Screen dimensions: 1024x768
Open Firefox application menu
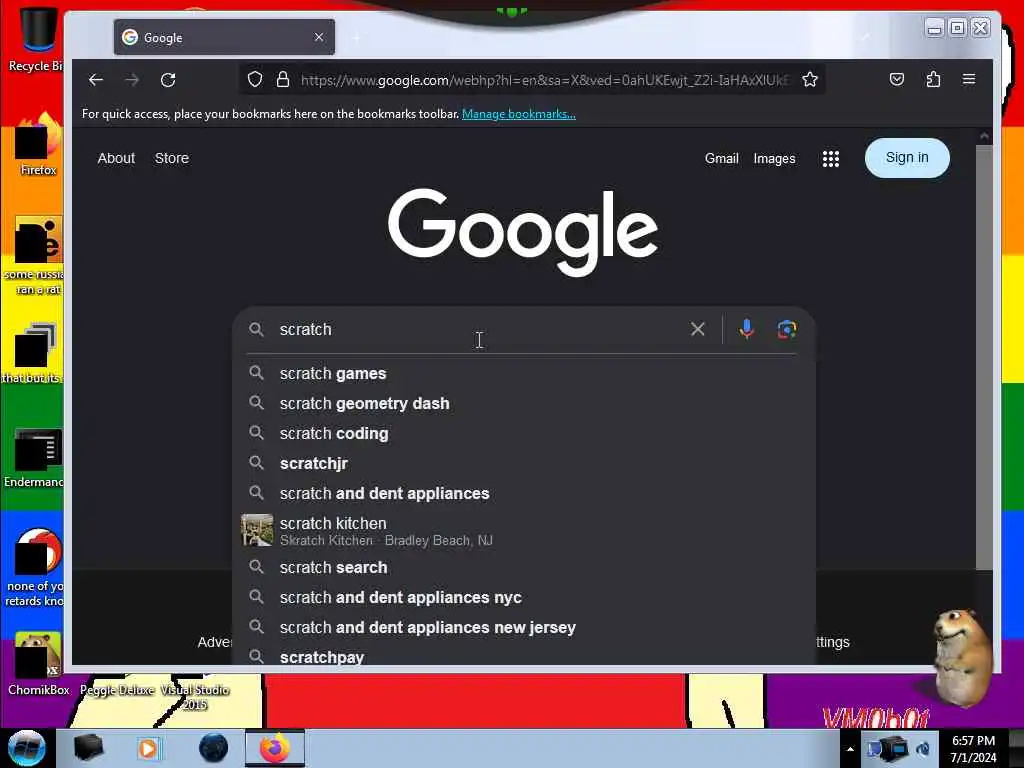point(969,79)
